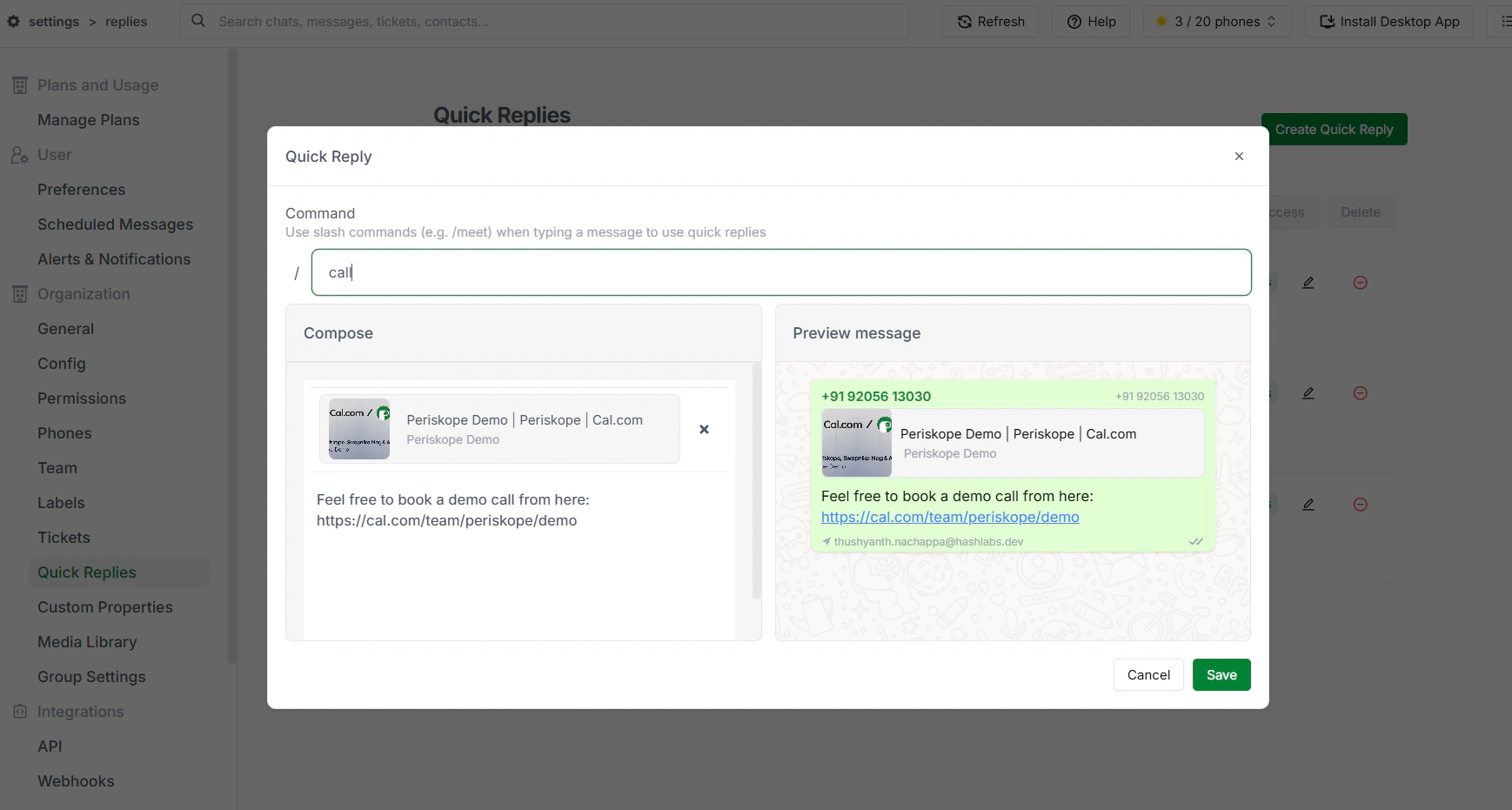Click the User section icon
Viewport: 1512px width, 810px height.
coord(20,155)
